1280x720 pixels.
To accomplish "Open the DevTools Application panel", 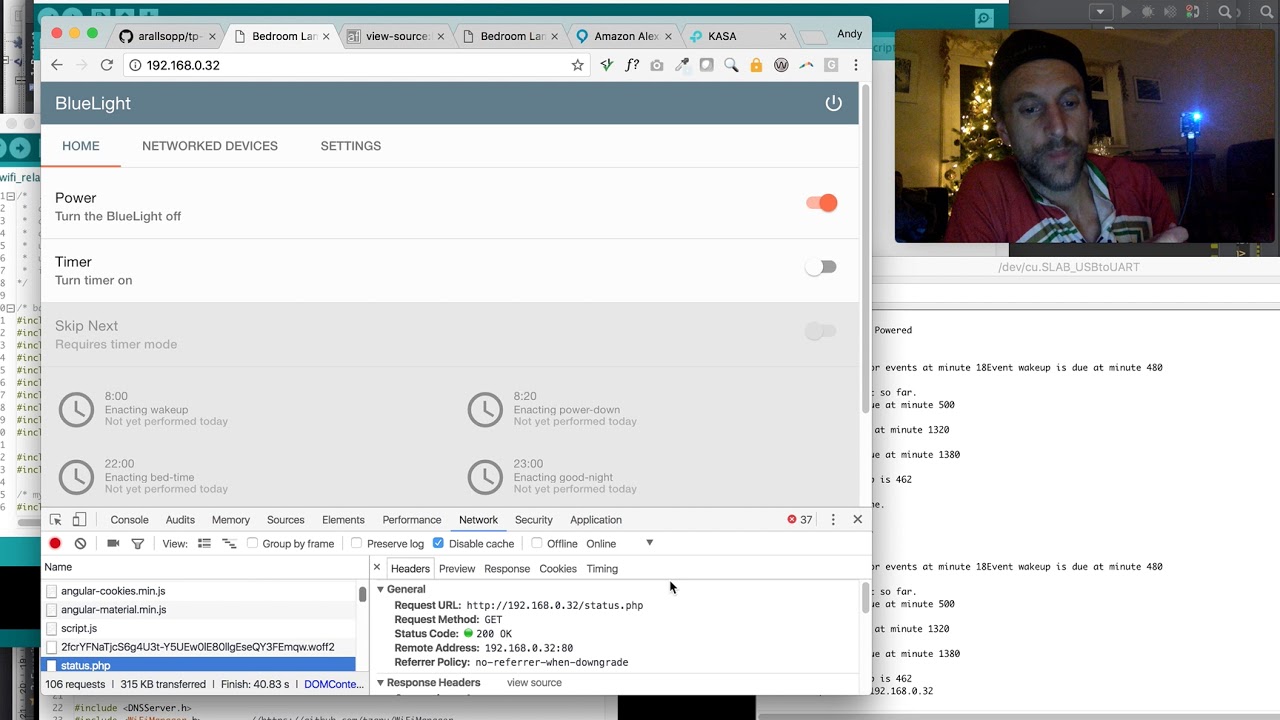I will (x=596, y=520).
